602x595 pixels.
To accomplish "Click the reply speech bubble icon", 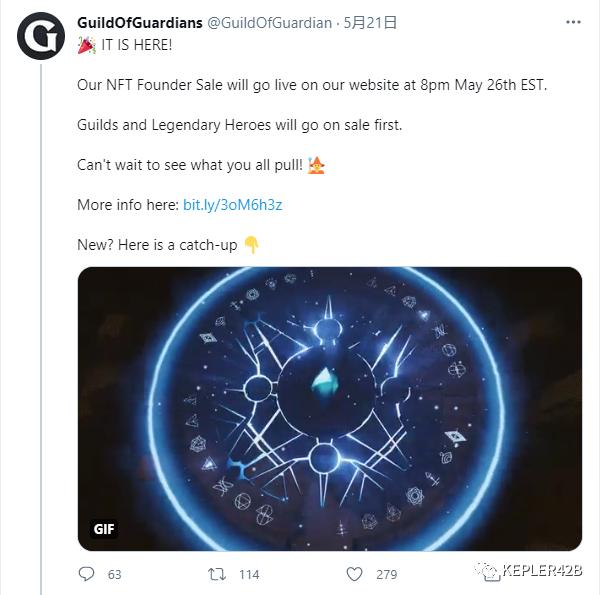I will [x=86, y=574].
